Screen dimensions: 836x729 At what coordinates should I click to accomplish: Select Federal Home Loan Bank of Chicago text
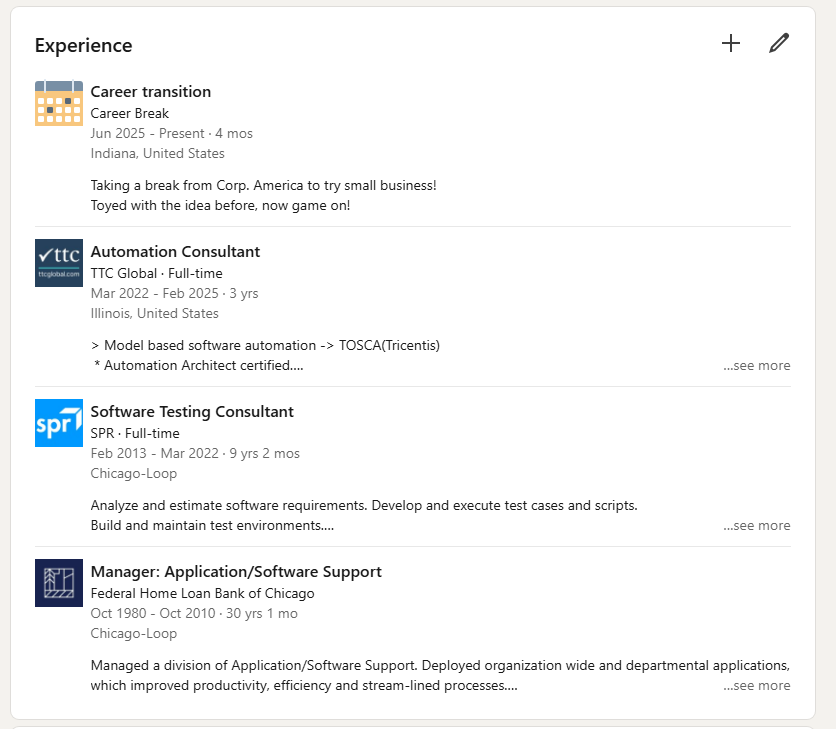pos(203,594)
